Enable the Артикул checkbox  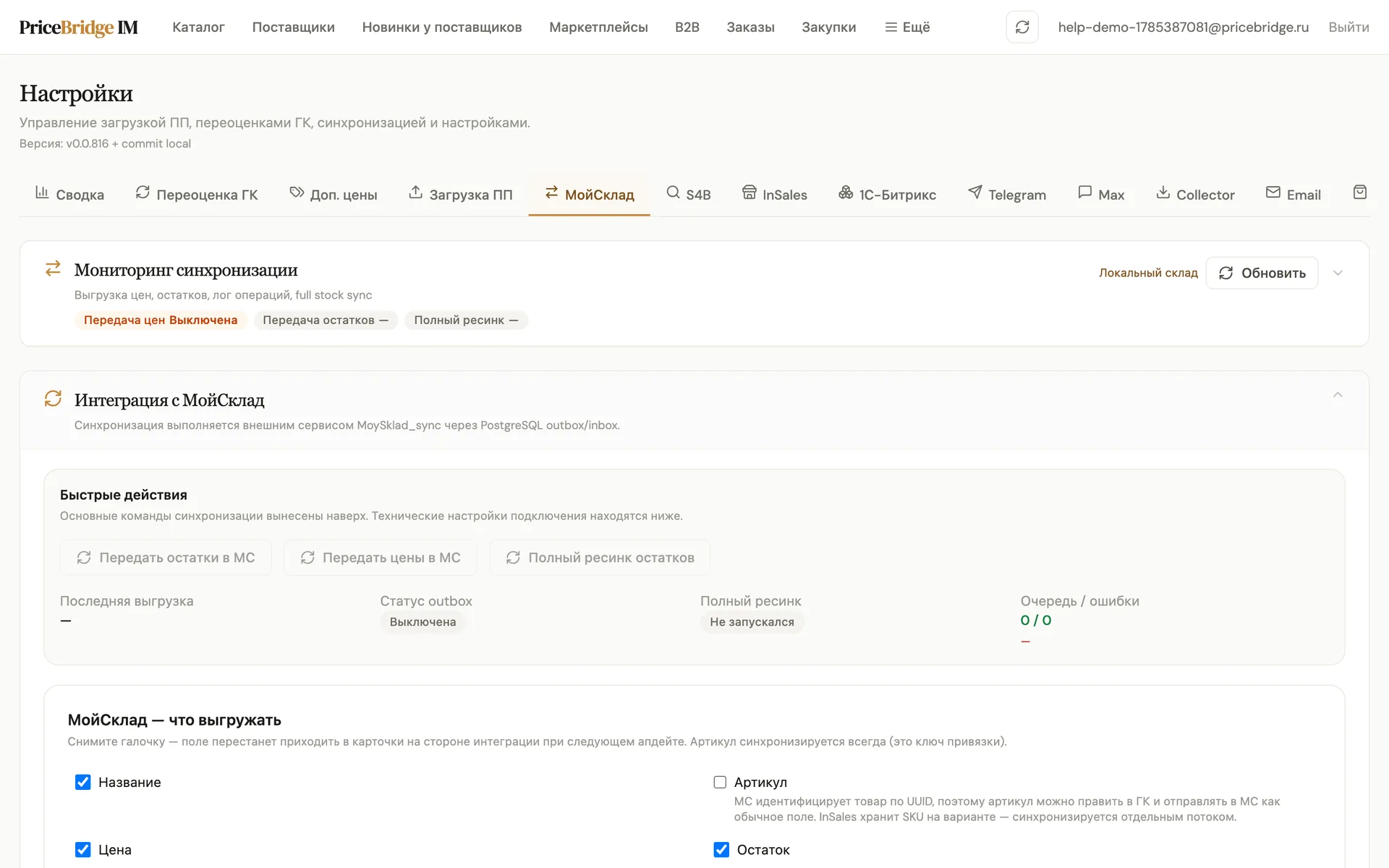pyautogui.click(x=720, y=782)
